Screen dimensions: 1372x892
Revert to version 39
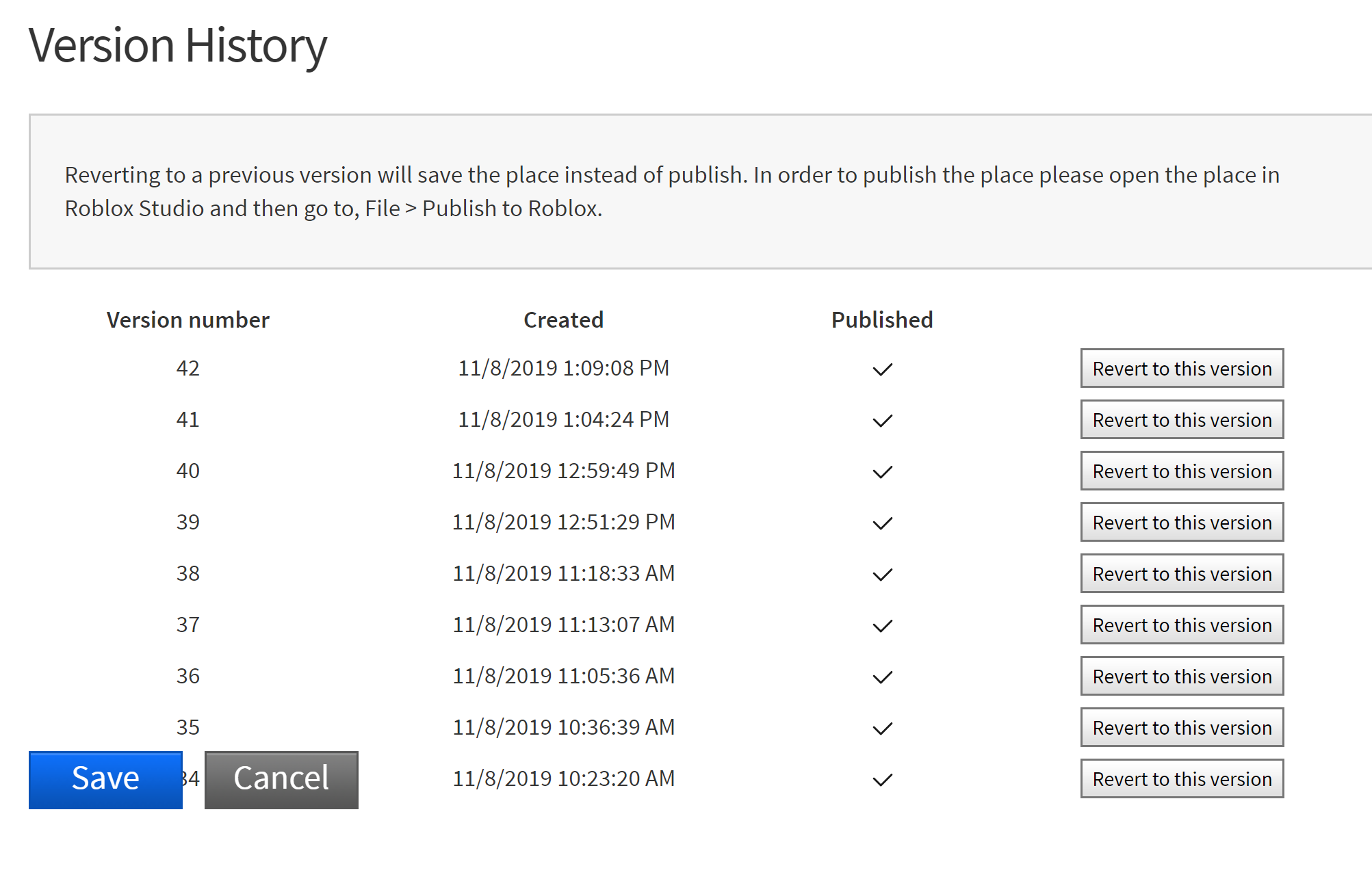click(x=1181, y=523)
